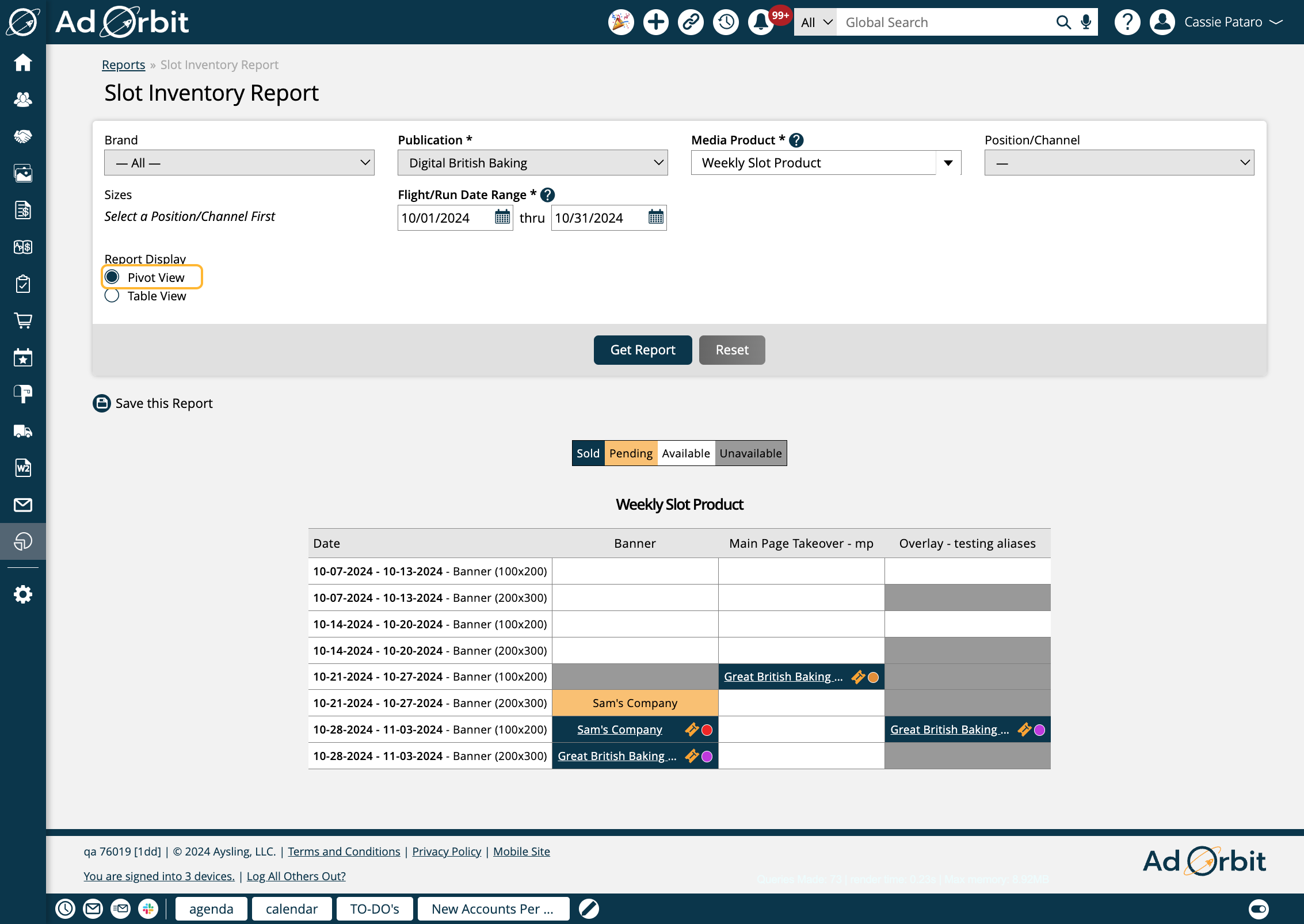
Task: Open the end date calendar picker icon
Action: tap(656, 217)
